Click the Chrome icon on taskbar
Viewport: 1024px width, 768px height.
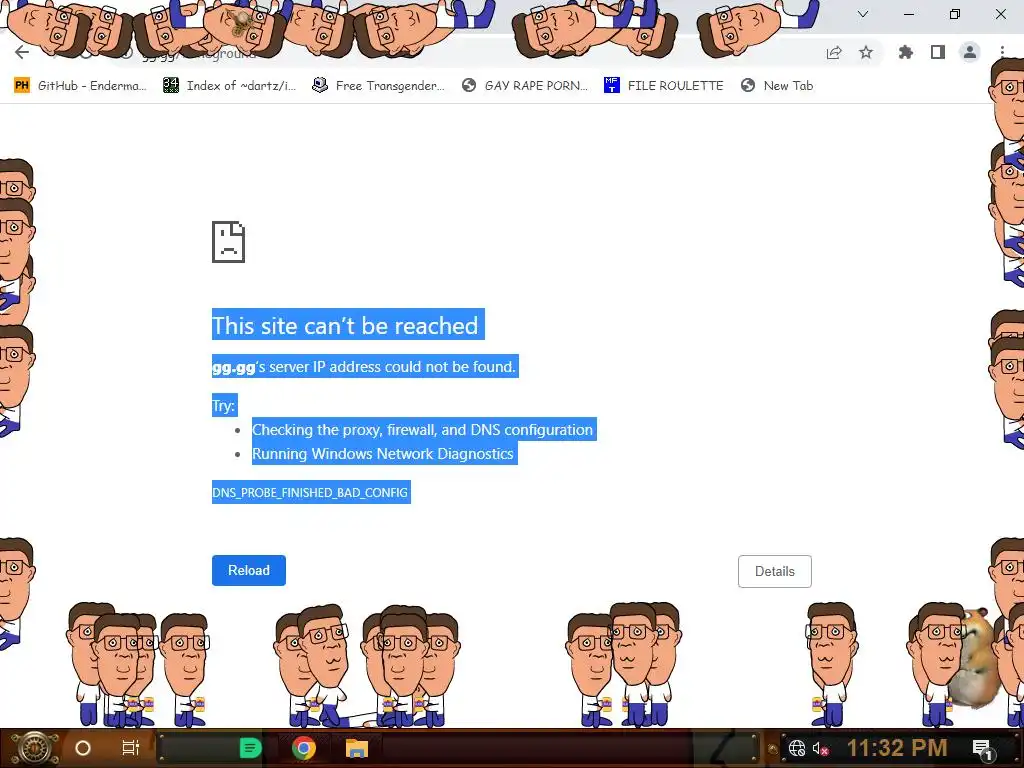pyautogui.click(x=304, y=748)
